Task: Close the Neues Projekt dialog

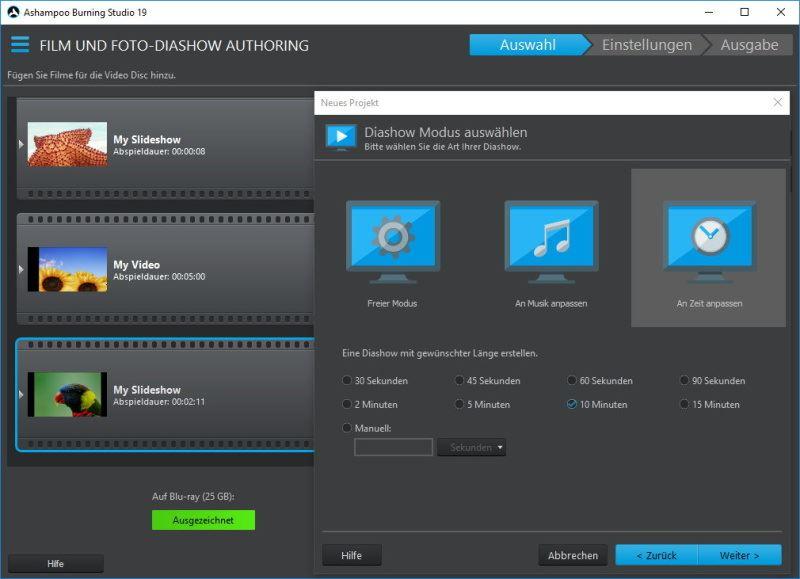Action: (x=778, y=103)
